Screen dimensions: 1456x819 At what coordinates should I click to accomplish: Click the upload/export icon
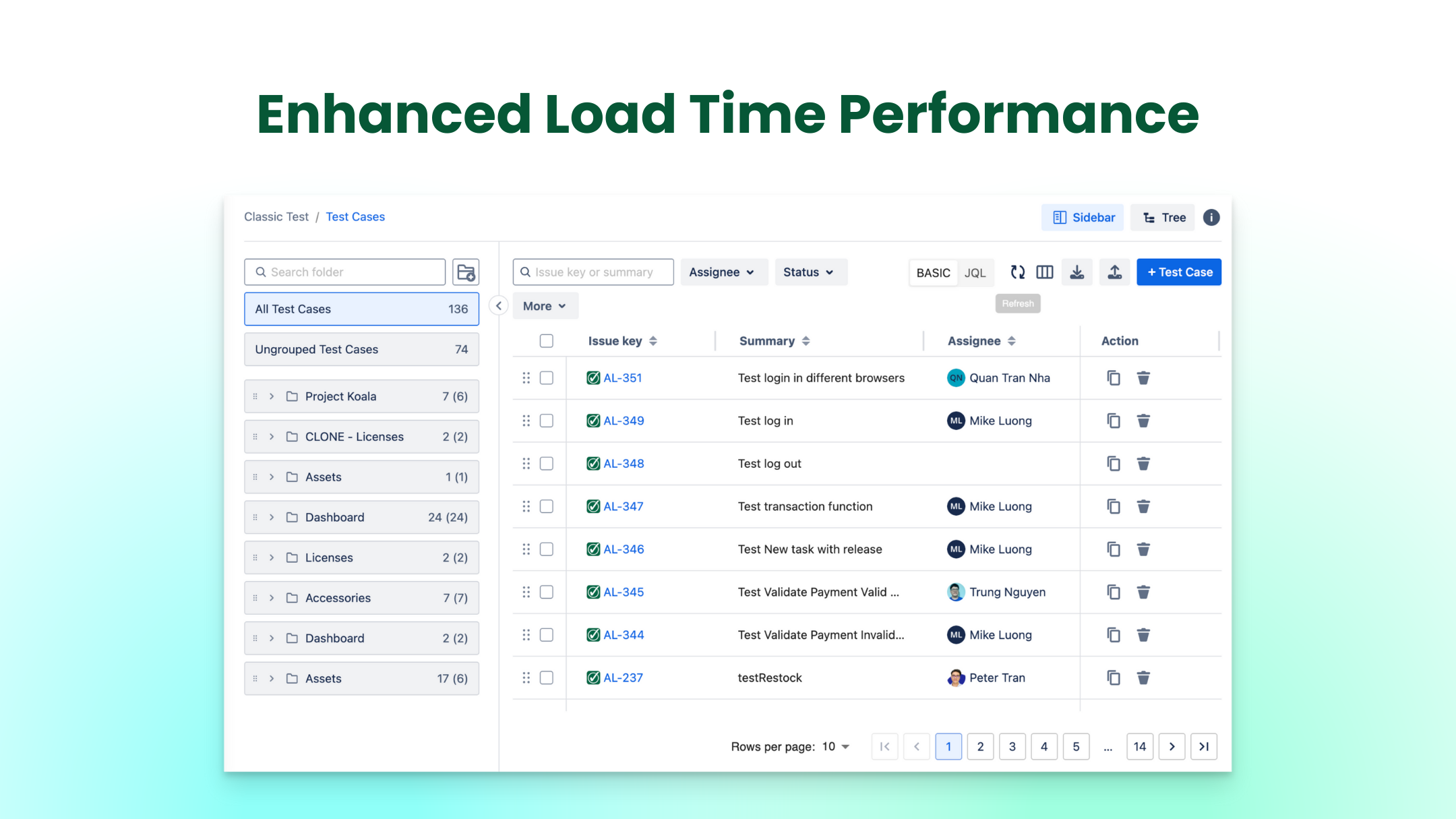click(x=1115, y=272)
